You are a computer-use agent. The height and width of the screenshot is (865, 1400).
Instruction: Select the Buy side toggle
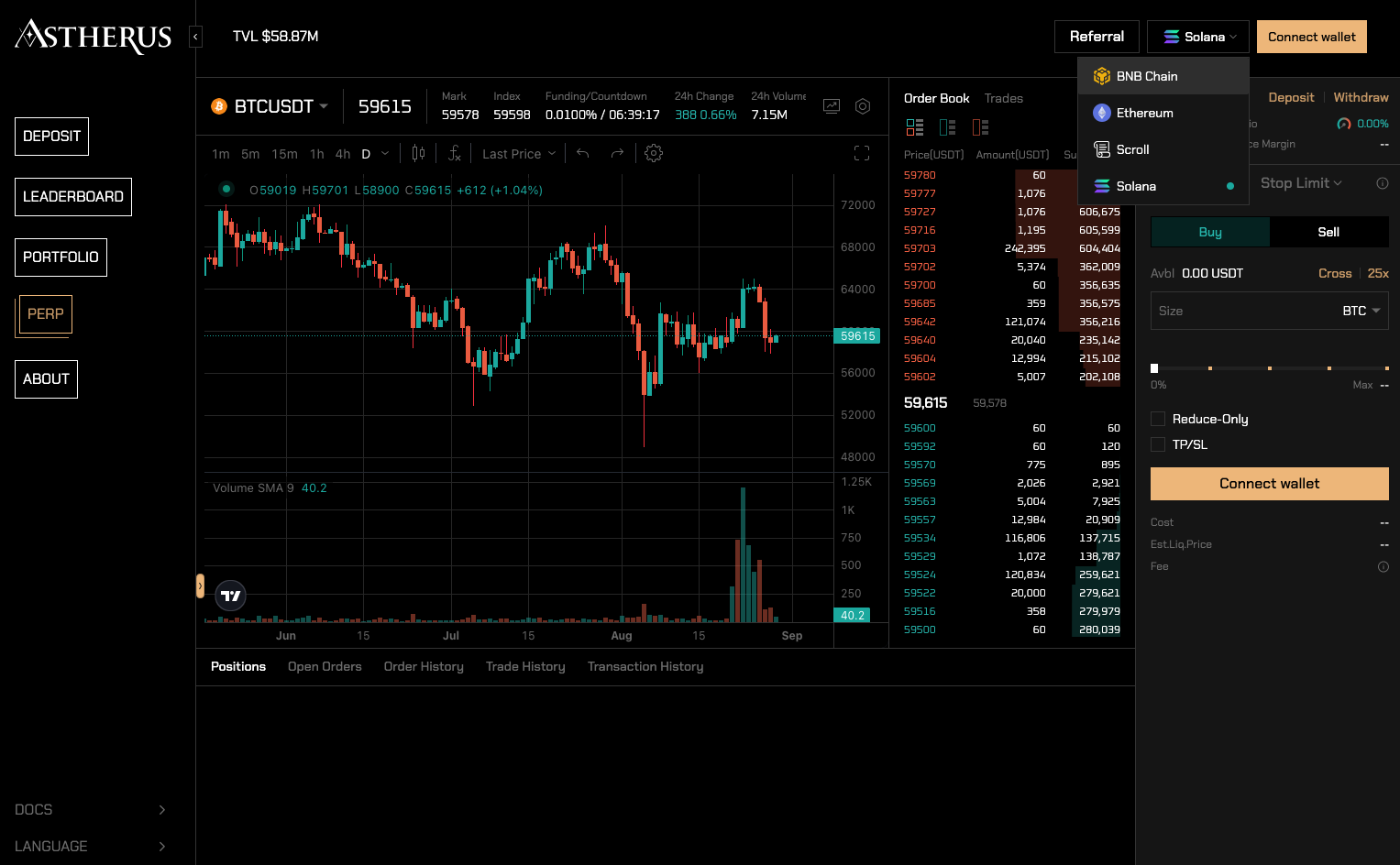pyautogui.click(x=1210, y=232)
